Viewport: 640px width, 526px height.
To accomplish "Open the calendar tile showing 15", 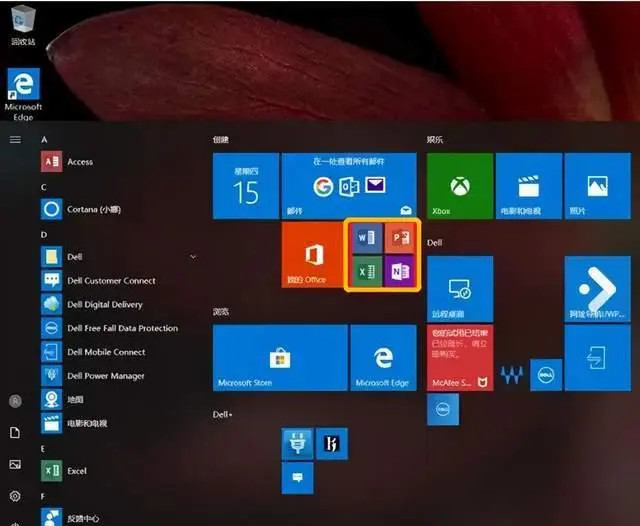I will [246, 186].
